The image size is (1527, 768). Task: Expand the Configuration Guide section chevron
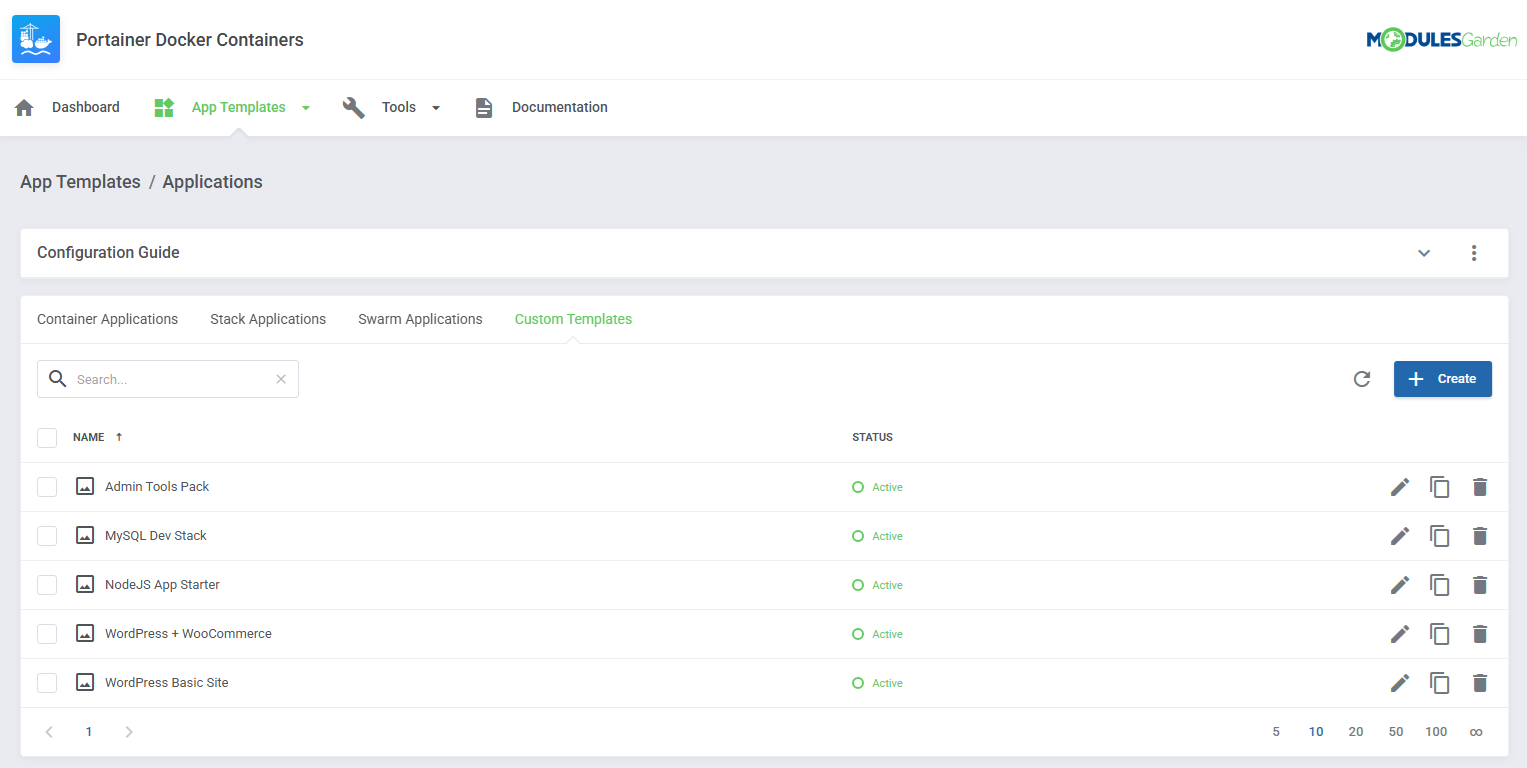1424,253
